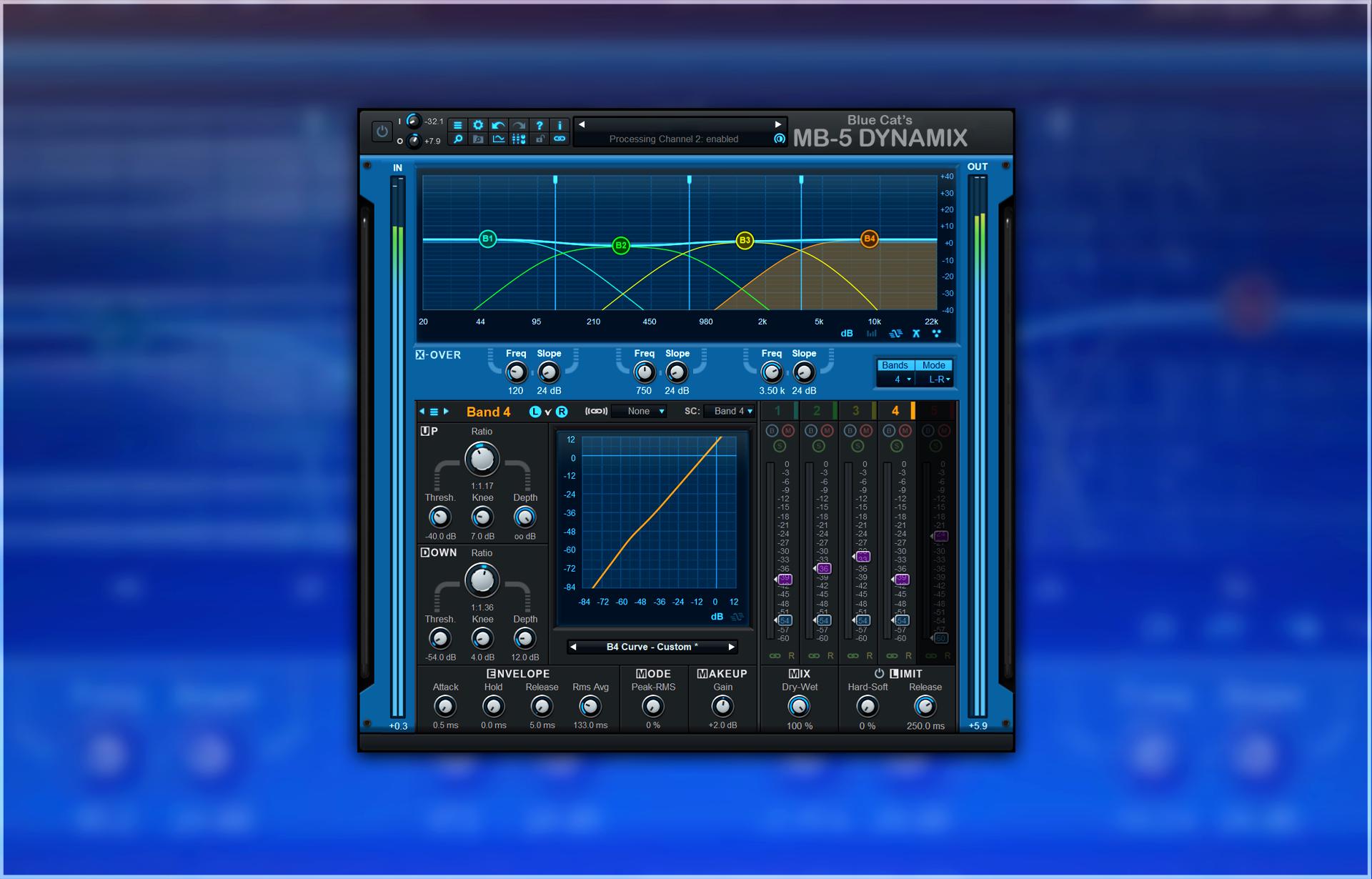This screenshot has width=1372, height=879.
Task: Click band 3 purple threshold handle
Action: point(861,557)
